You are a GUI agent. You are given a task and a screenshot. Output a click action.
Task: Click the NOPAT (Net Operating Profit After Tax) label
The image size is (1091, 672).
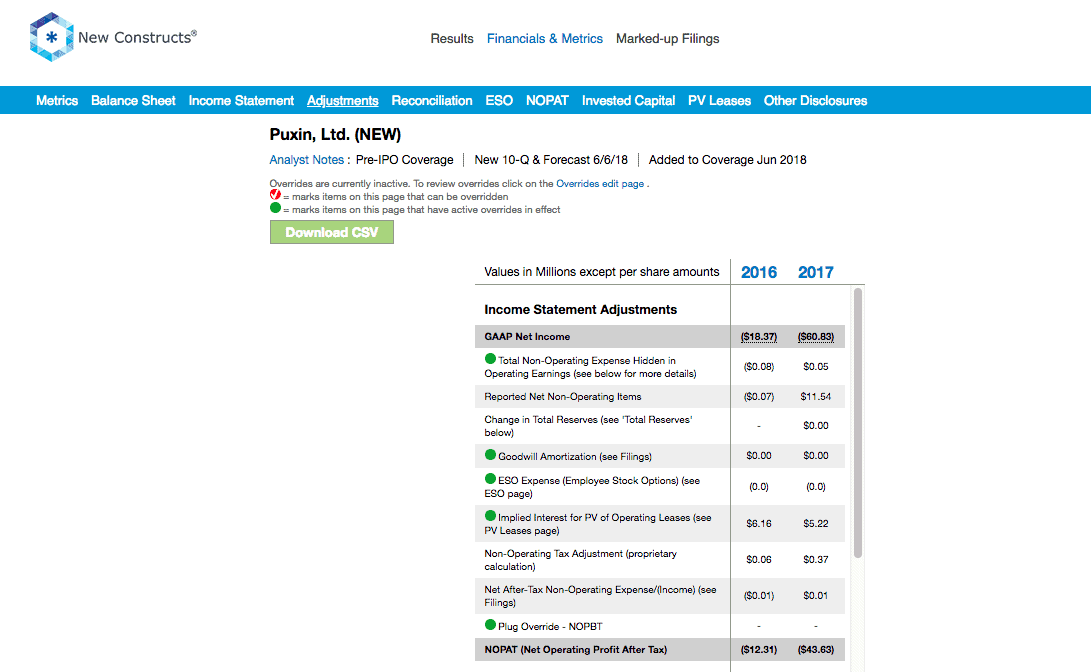pyautogui.click(x=575, y=650)
